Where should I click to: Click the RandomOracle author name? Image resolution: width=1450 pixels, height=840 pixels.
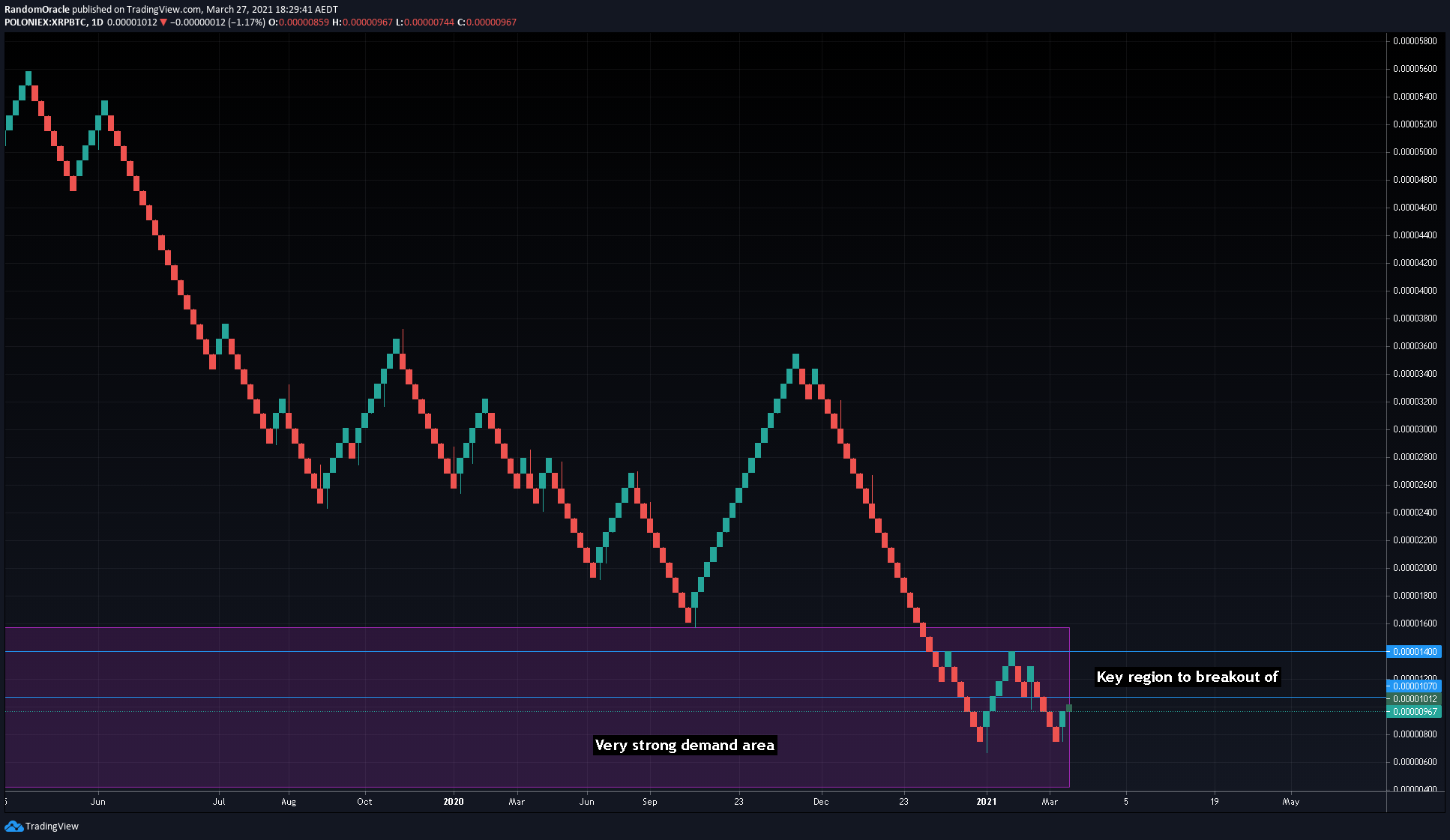[37, 10]
